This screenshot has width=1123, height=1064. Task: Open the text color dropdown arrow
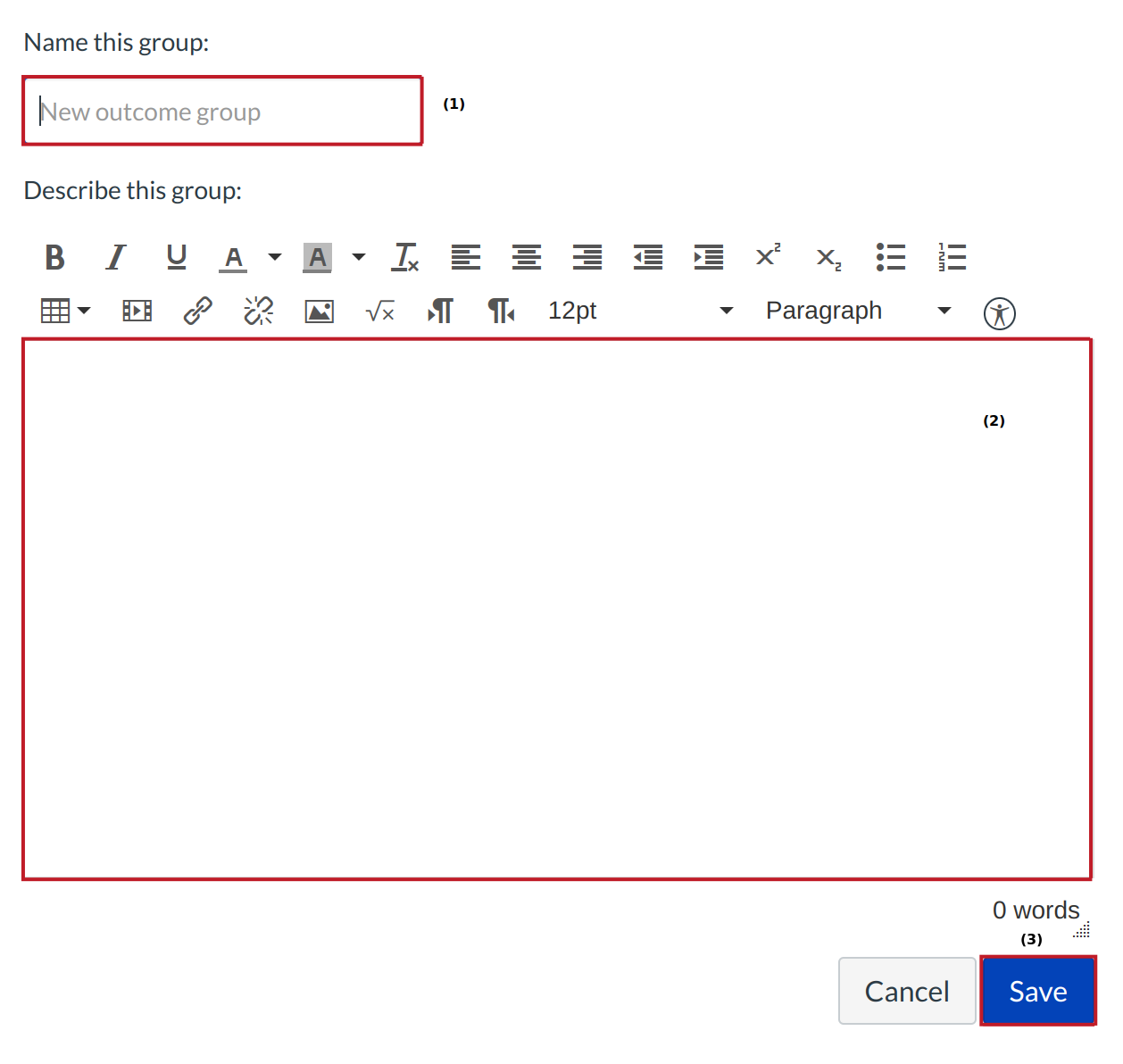[275, 257]
